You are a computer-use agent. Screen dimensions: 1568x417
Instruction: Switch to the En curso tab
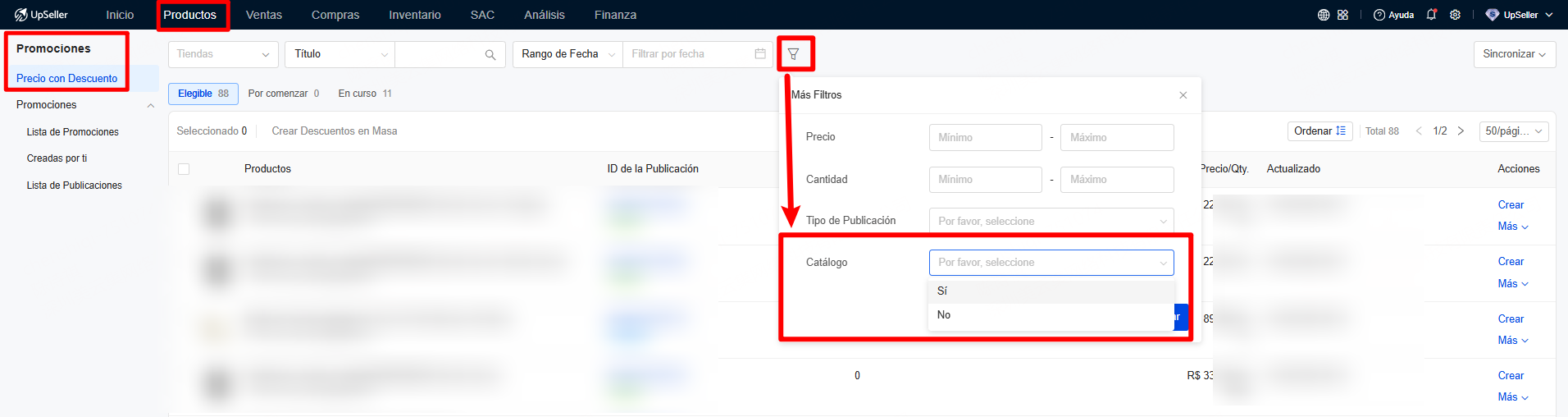tap(364, 94)
